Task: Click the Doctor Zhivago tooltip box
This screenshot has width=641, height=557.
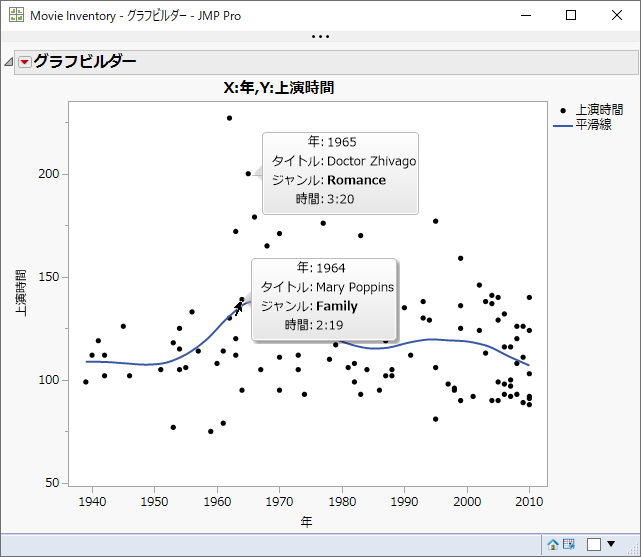Action: [x=340, y=173]
